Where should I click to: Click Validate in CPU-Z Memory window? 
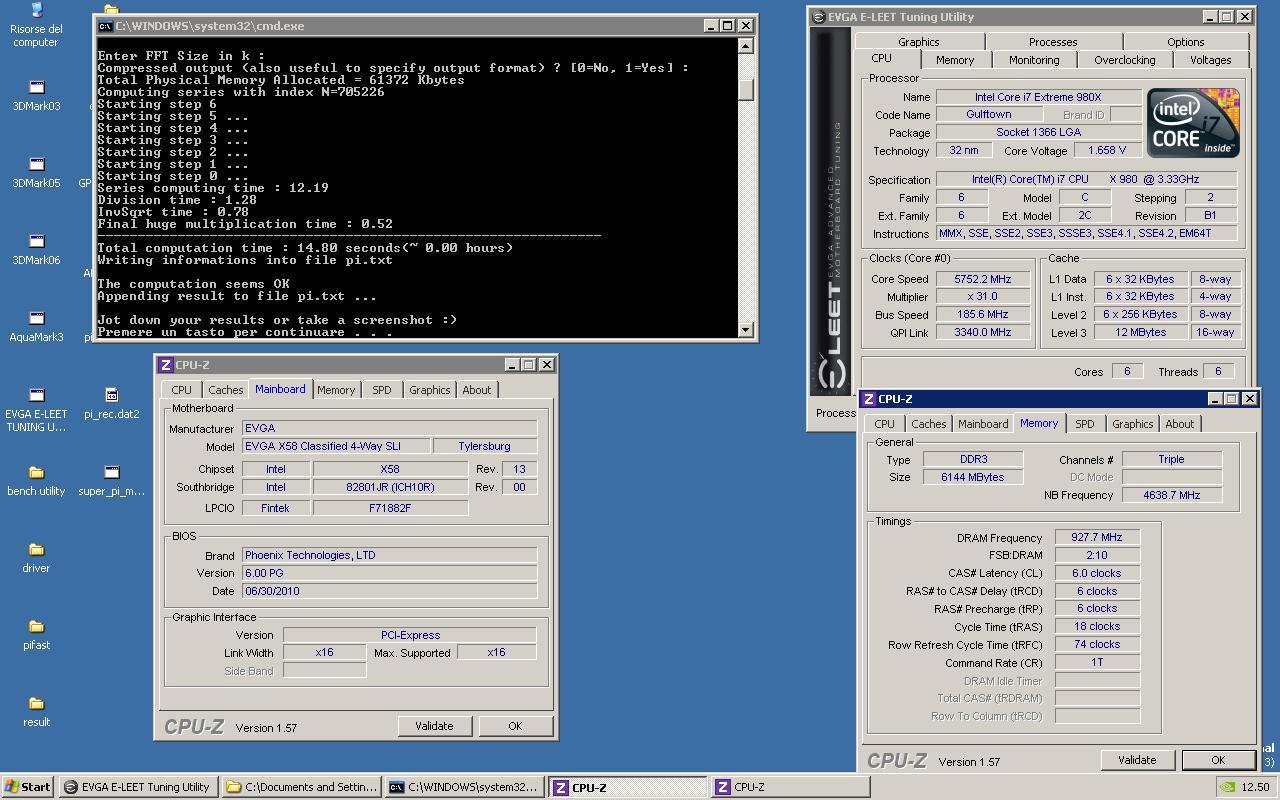1136,760
